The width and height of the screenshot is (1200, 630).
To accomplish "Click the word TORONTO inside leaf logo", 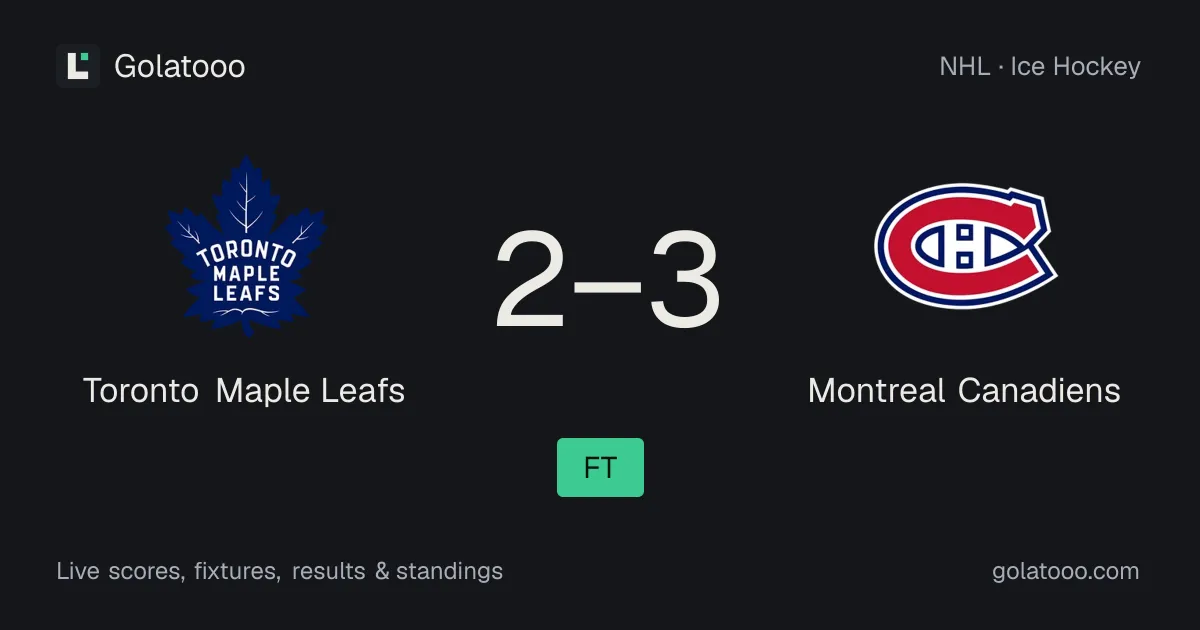I will point(247,253).
